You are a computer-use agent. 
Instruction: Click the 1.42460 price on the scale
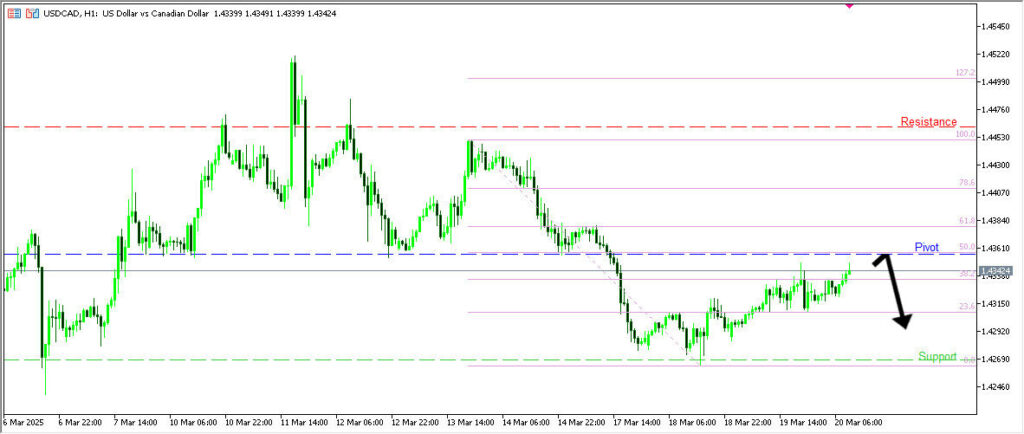[x=1001, y=386]
